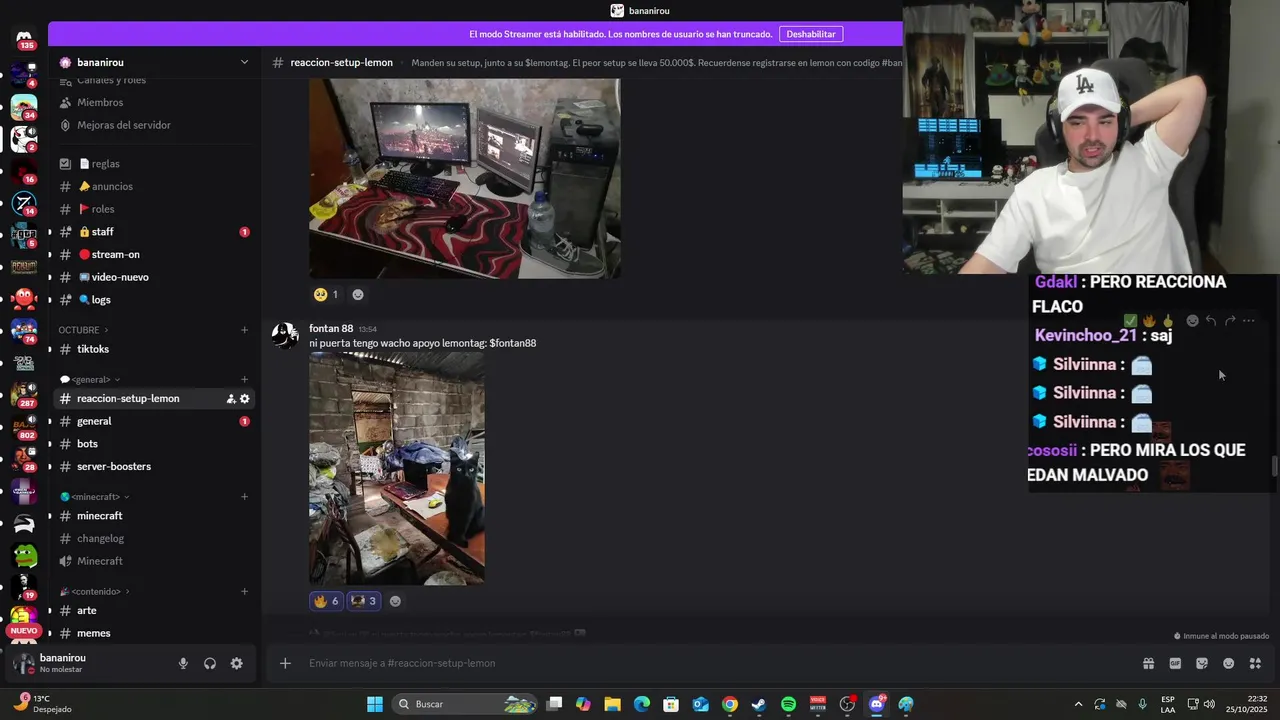Open the tiktoks channel
The width and height of the screenshot is (1280, 720).
pyautogui.click(x=153, y=349)
